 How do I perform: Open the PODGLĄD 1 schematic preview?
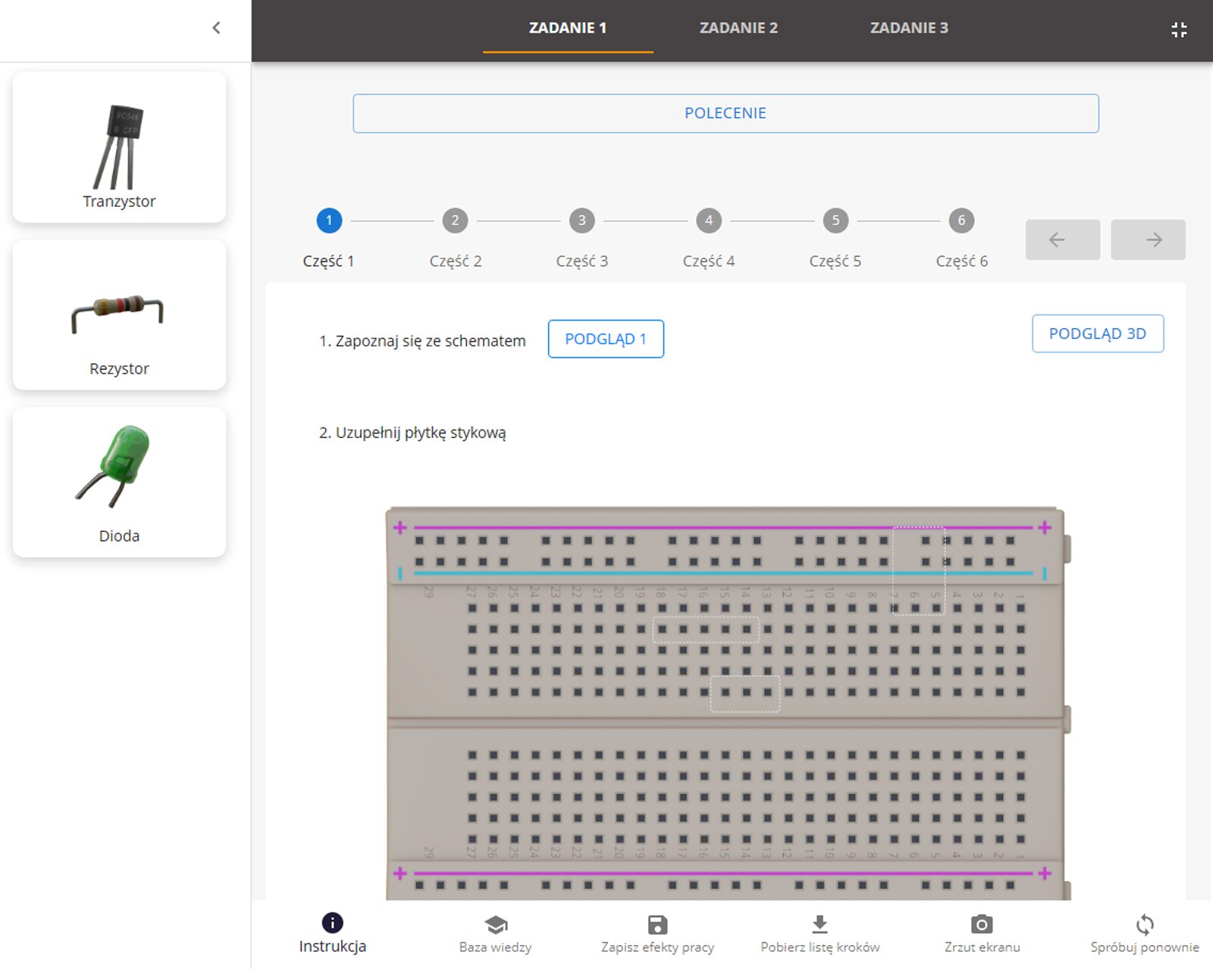point(606,339)
